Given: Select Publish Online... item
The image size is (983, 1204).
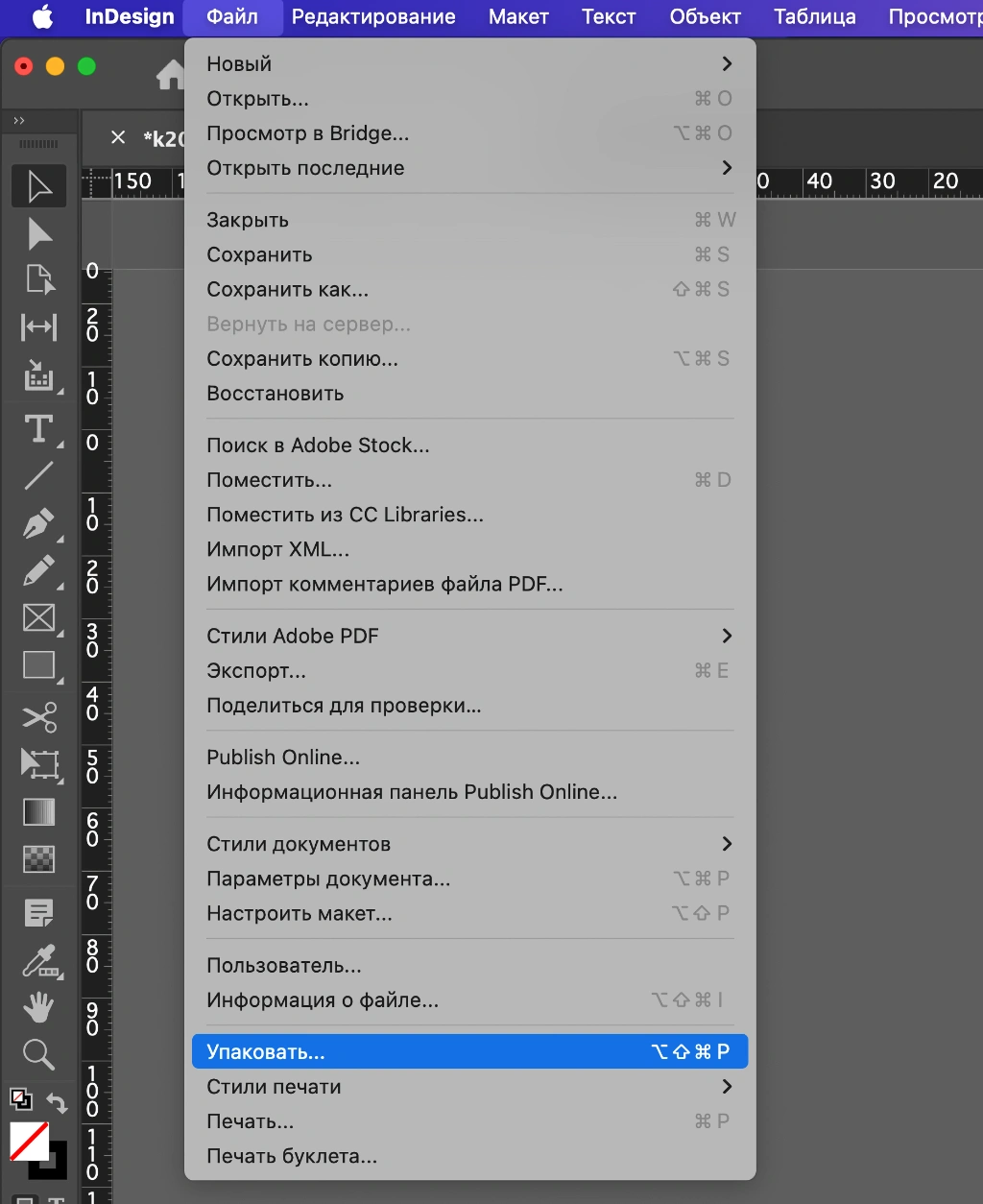Looking at the screenshot, I should pos(470,758).
